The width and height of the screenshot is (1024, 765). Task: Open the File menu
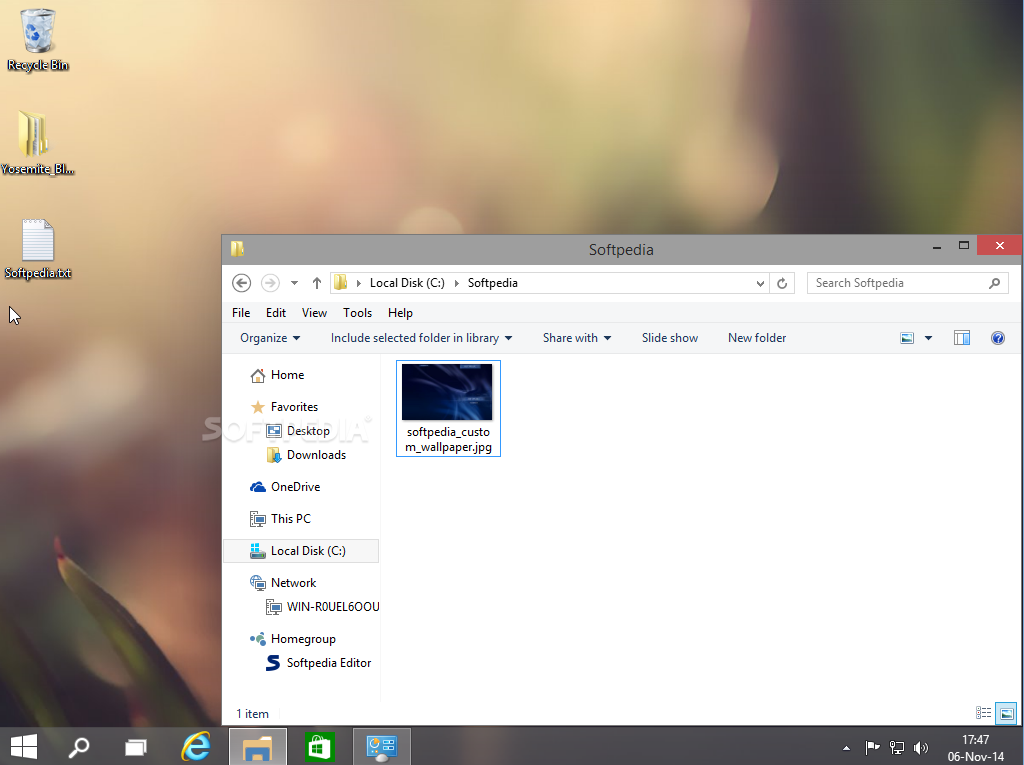[x=241, y=313]
